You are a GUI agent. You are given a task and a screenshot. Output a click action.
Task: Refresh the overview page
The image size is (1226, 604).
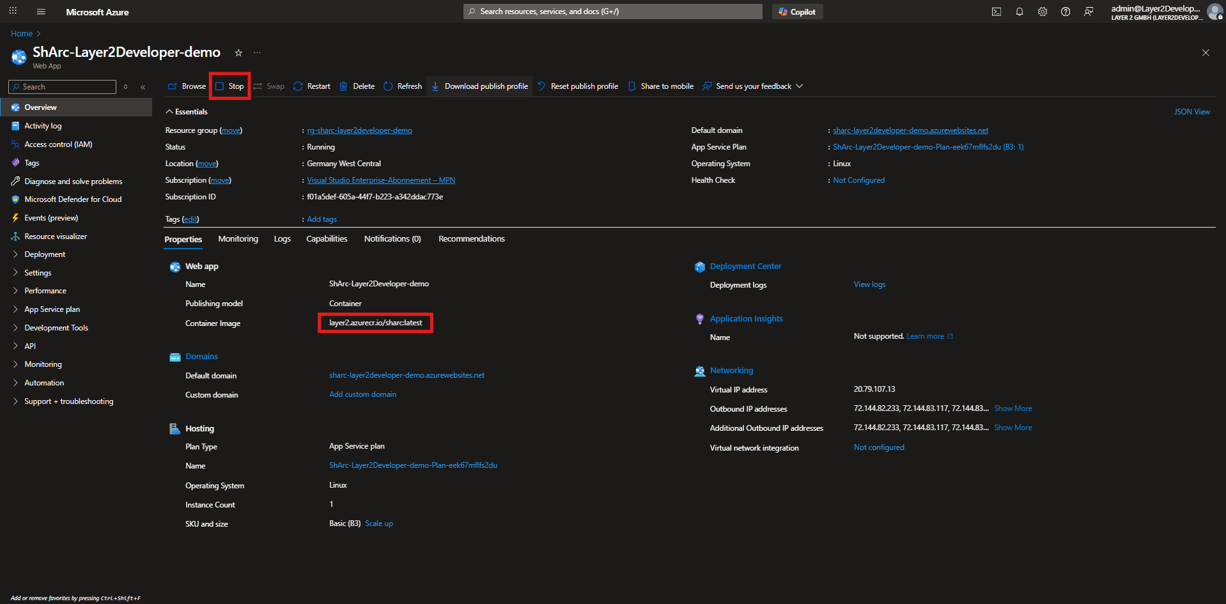coord(403,86)
